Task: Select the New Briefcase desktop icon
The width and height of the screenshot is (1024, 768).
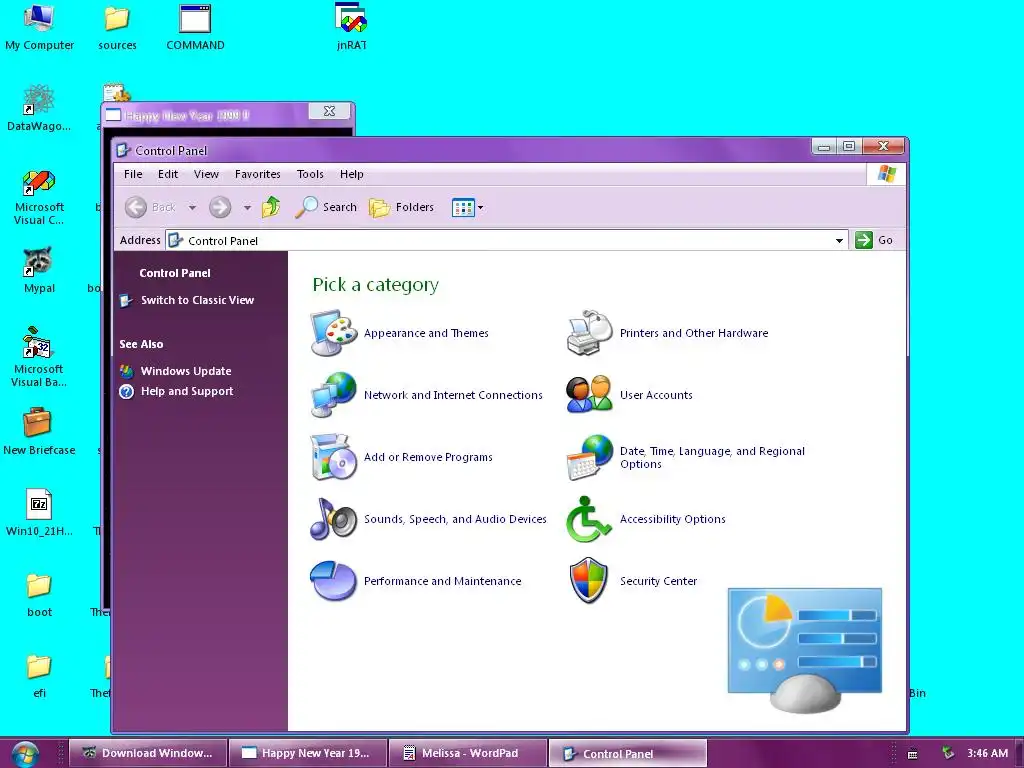Action: [x=39, y=431]
